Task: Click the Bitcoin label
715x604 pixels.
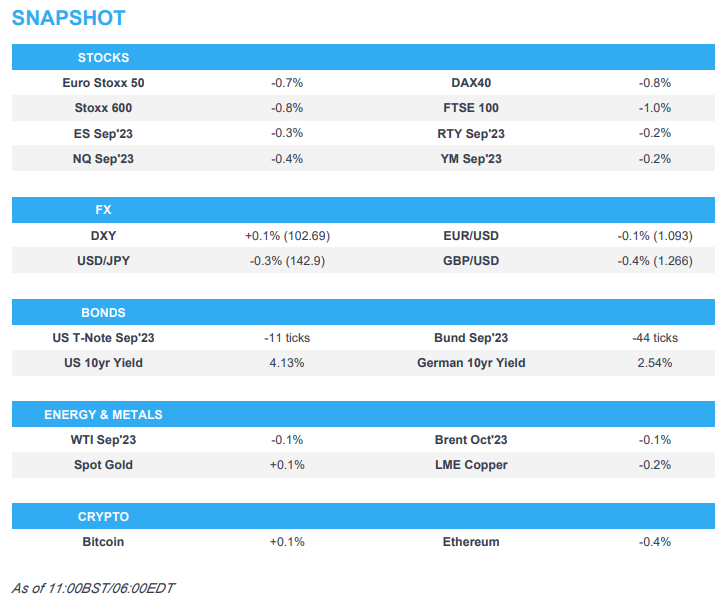Action: pos(103,542)
